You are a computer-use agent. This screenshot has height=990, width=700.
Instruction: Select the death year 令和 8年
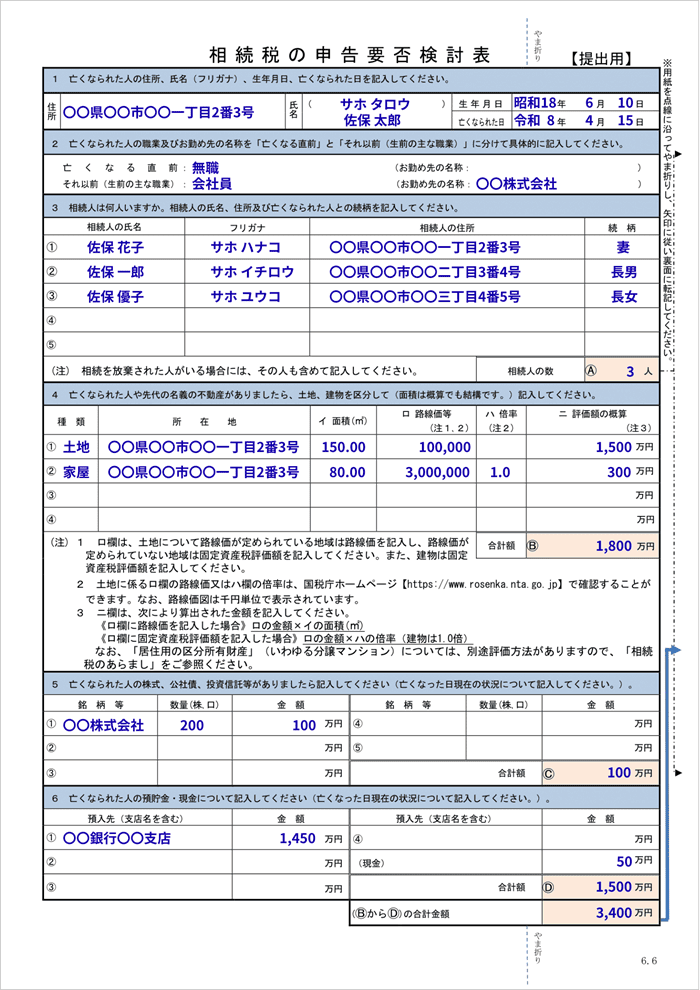pyautogui.click(x=539, y=120)
